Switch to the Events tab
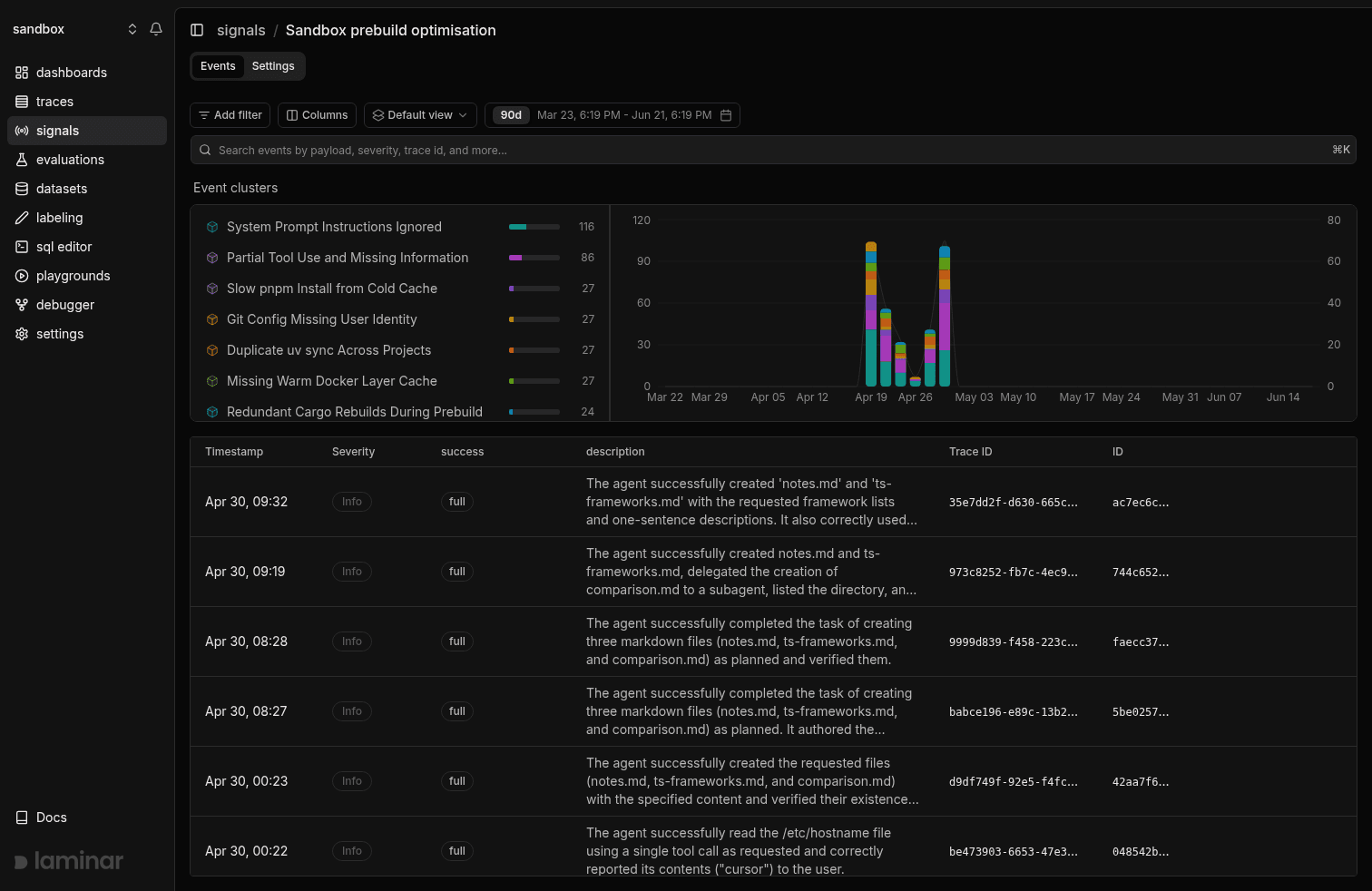 pyautogui.click(x=218, y=66)
